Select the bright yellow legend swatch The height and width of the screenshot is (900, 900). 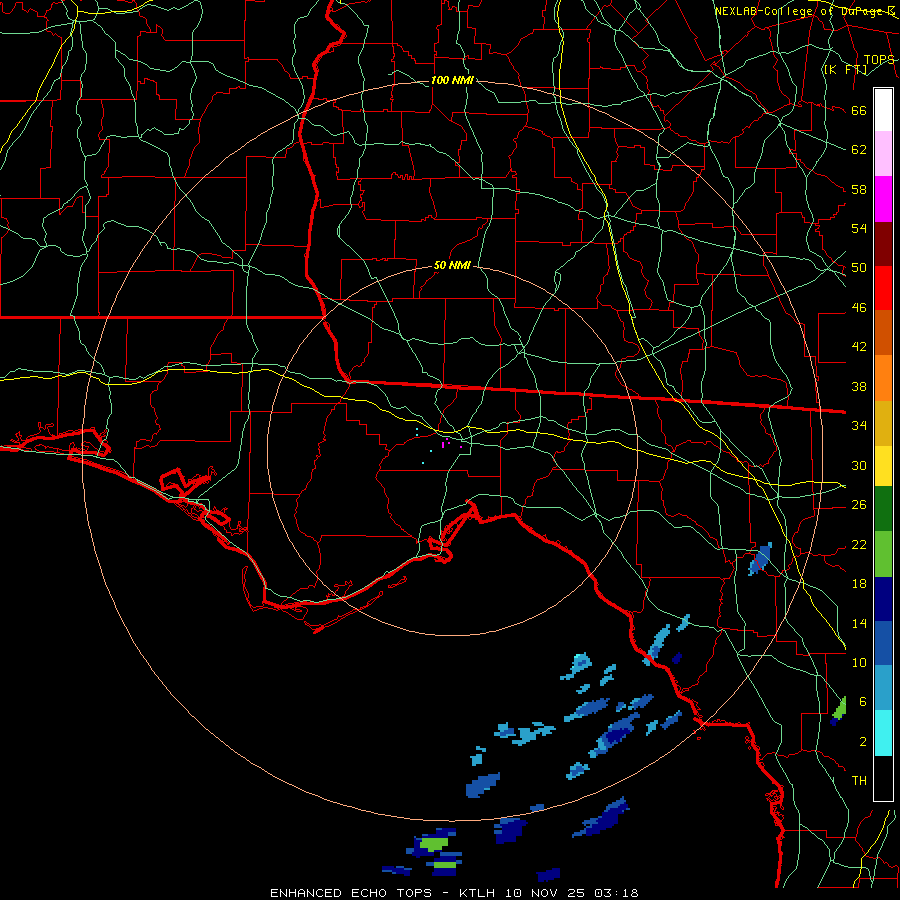click(x=883, y=466)
